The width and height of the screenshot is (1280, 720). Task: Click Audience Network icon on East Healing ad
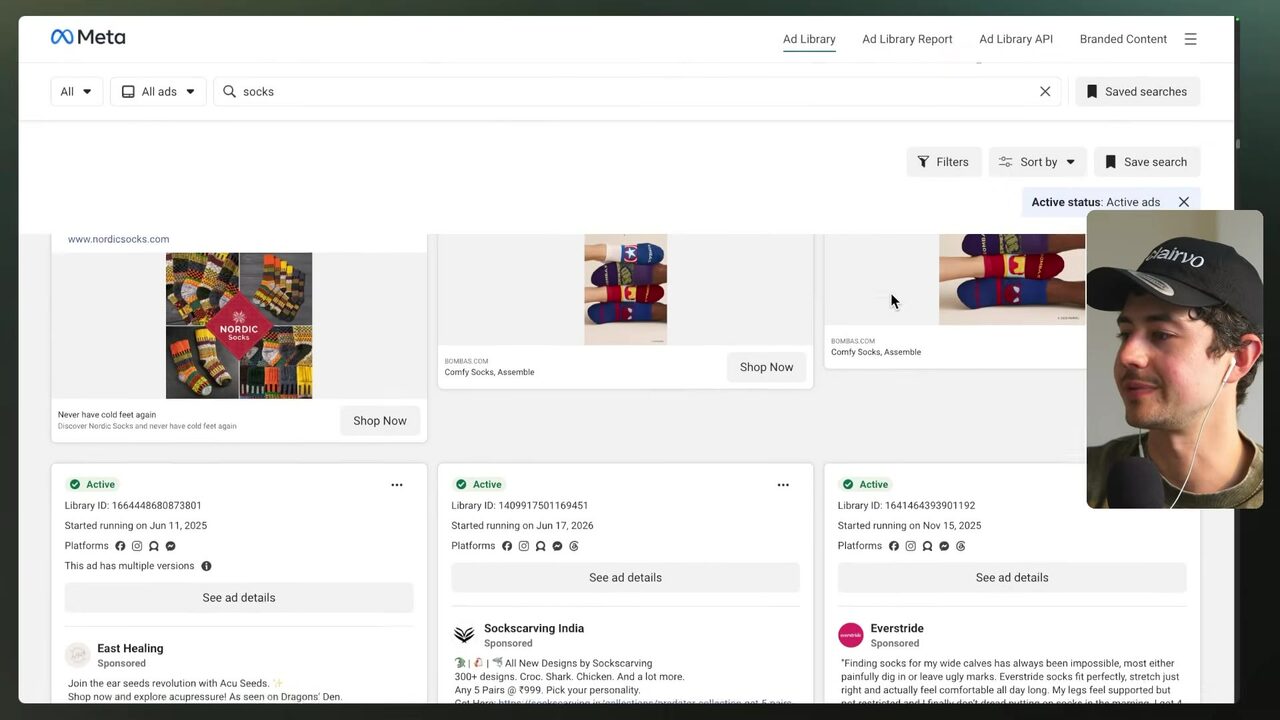click(x=154, y=546)
